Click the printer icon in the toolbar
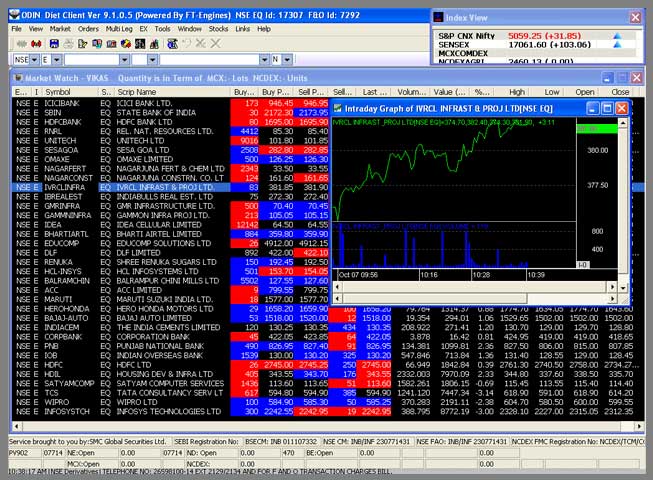This screenshot has width=653, height=480. tap(69, 44)
